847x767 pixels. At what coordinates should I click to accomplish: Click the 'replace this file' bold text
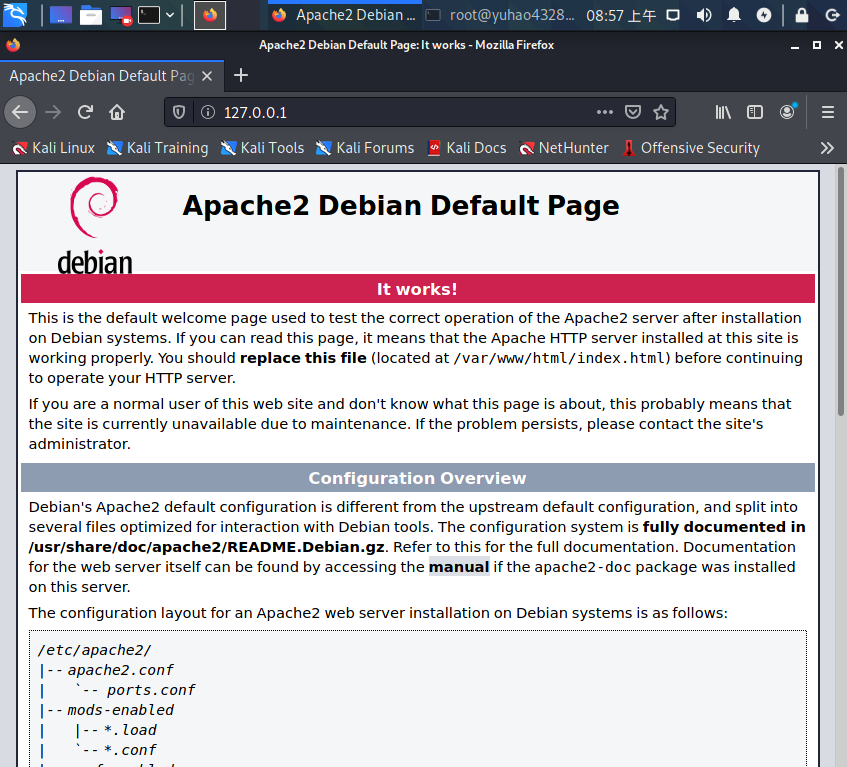303,358
